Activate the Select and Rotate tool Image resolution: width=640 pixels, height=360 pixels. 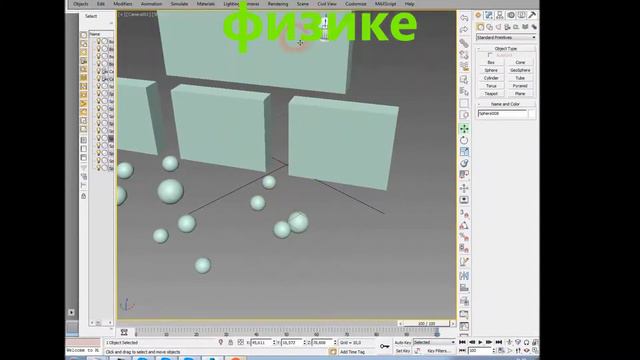tap(464, 140)
